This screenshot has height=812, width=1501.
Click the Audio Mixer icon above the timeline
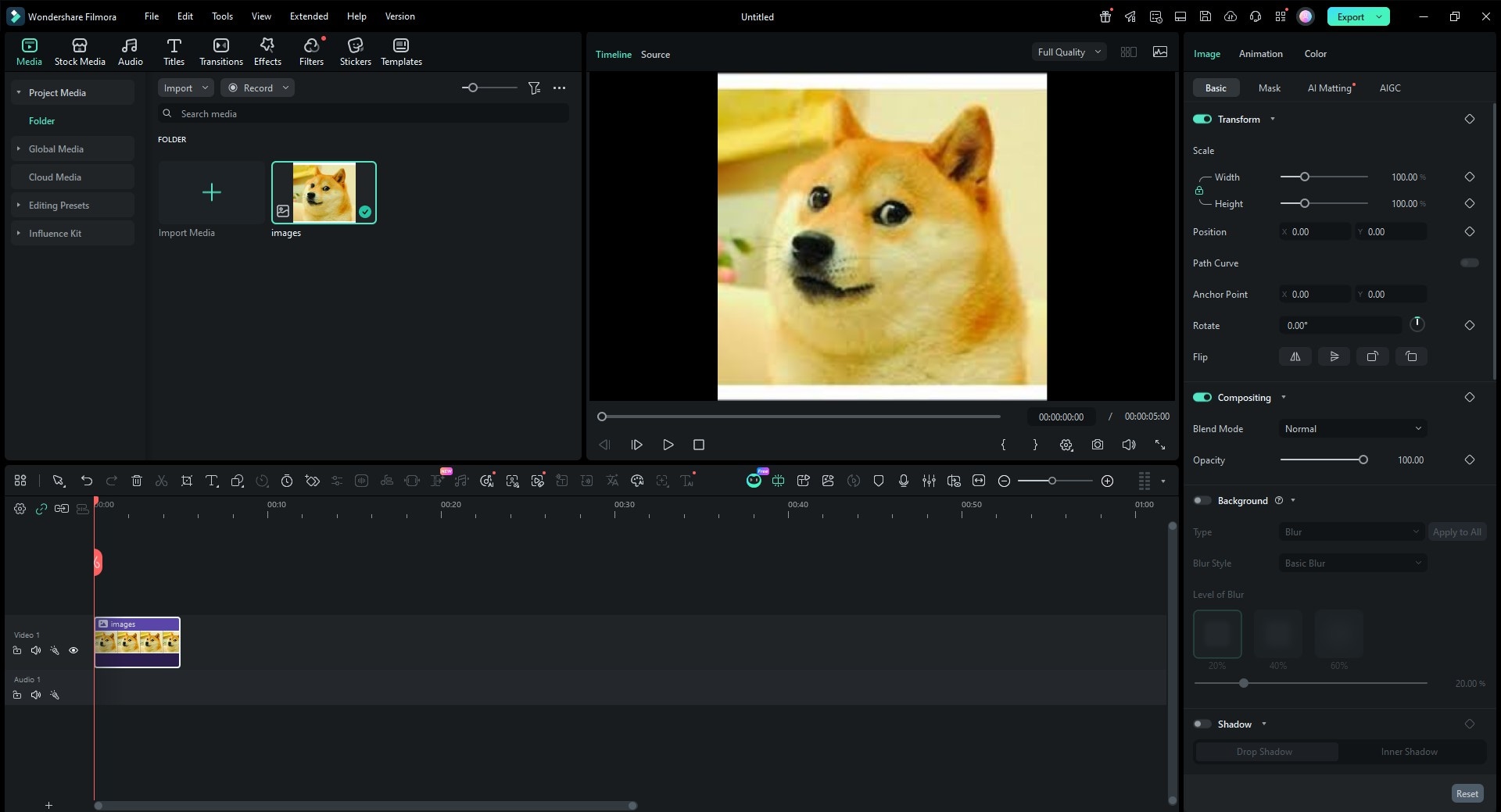click(x=930, y=481)
